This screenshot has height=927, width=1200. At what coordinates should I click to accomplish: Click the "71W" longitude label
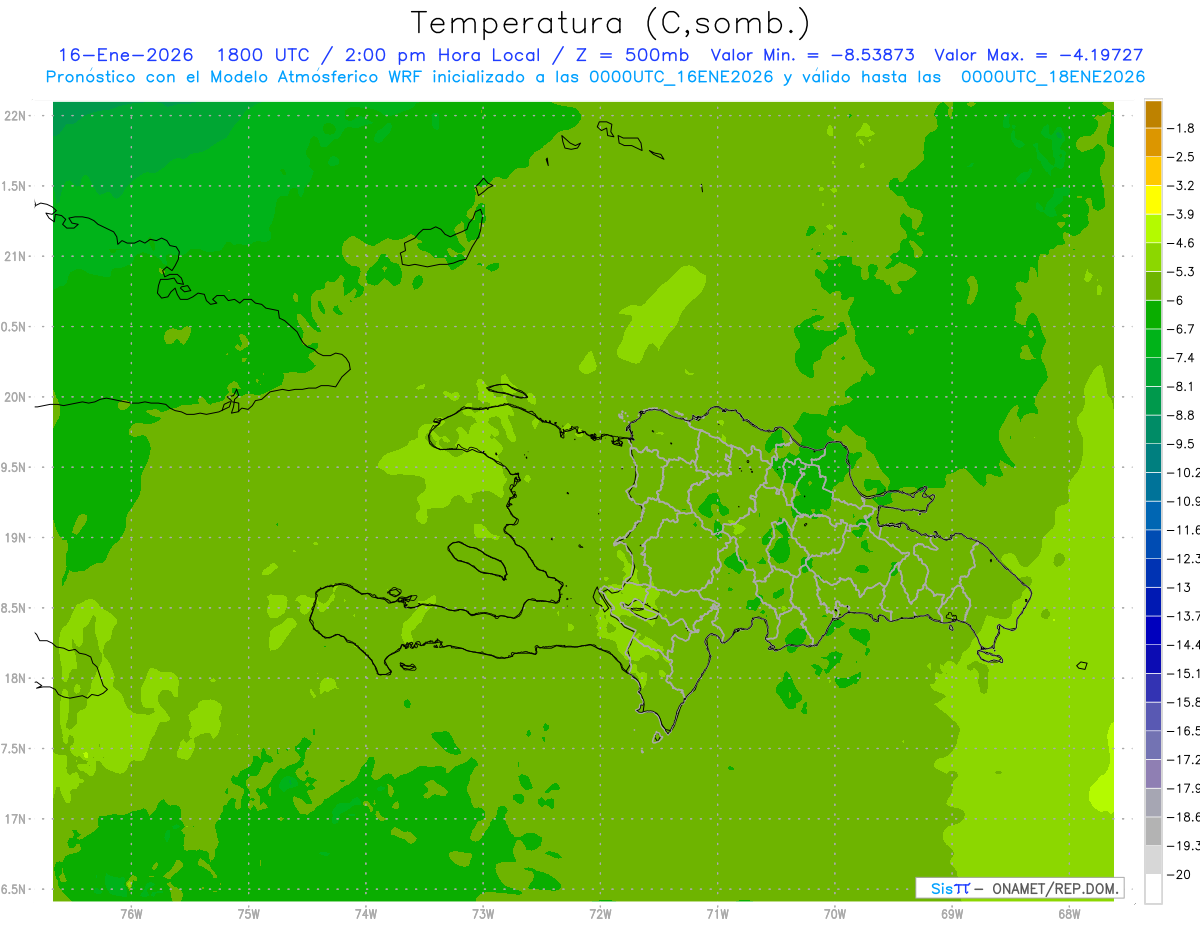(717, 914)
